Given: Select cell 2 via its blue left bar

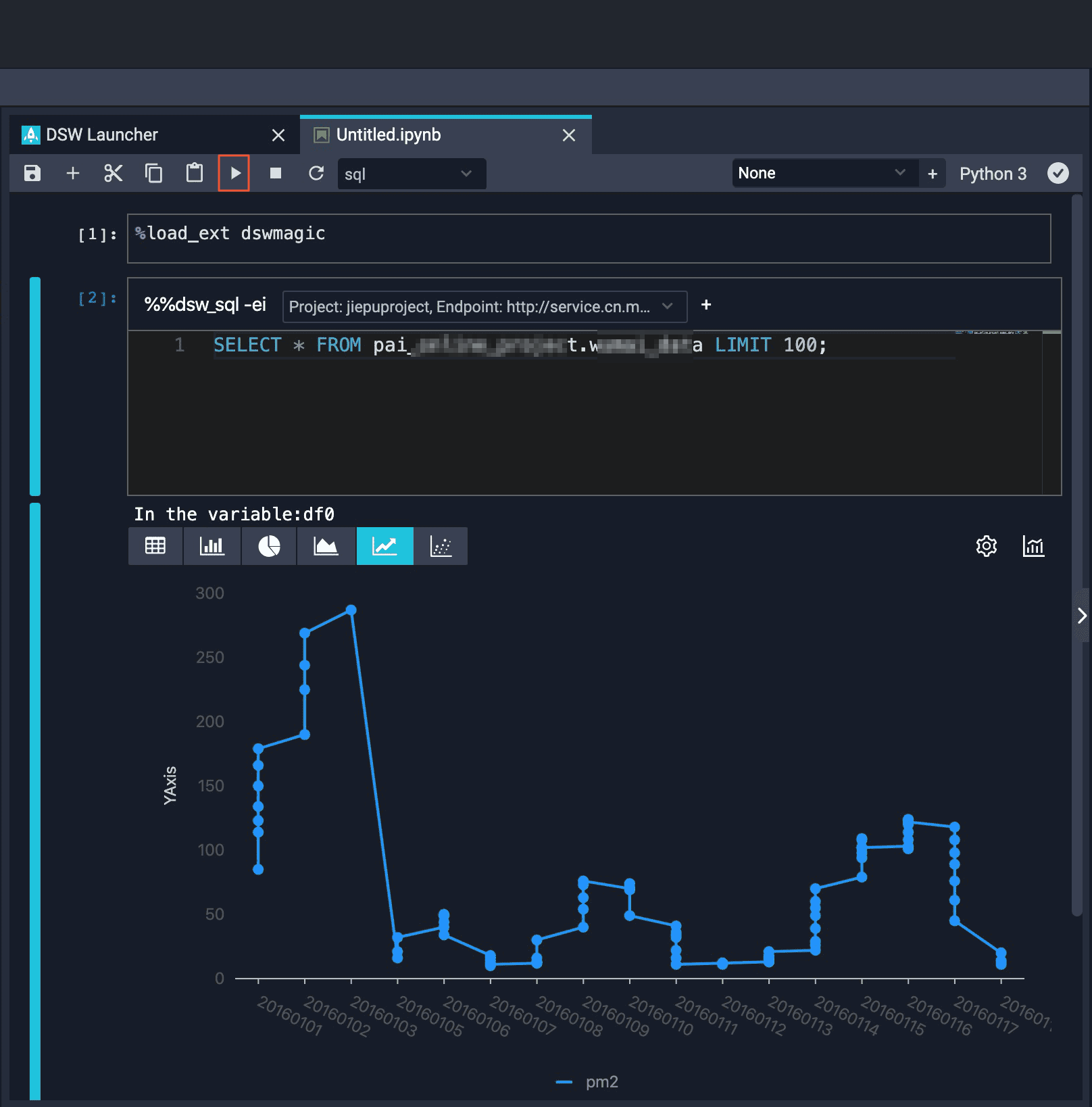Looking at the screenshot, I should pos(35,387).
